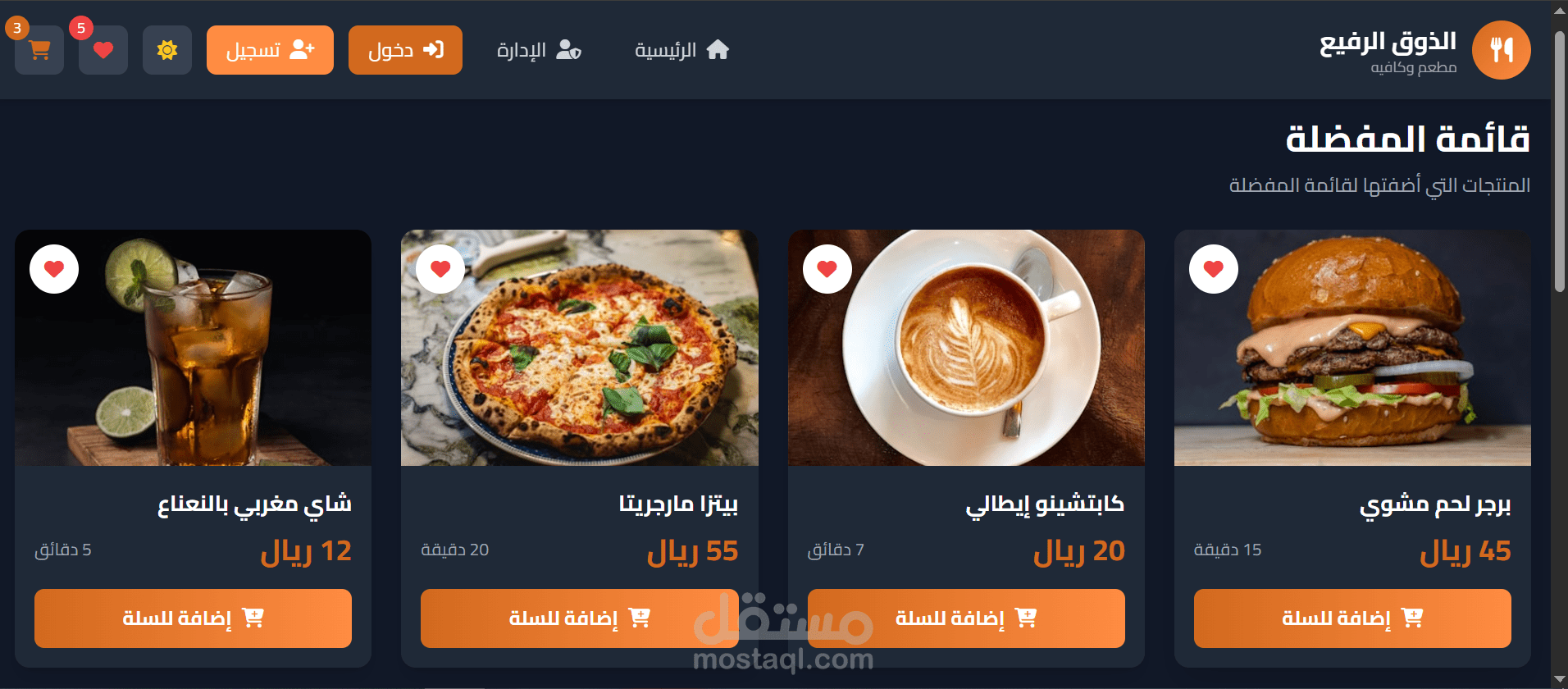Click the page vertical scrollbar thumb
The height and width of the screenshot is (689, 1568).
point(1560,162)
